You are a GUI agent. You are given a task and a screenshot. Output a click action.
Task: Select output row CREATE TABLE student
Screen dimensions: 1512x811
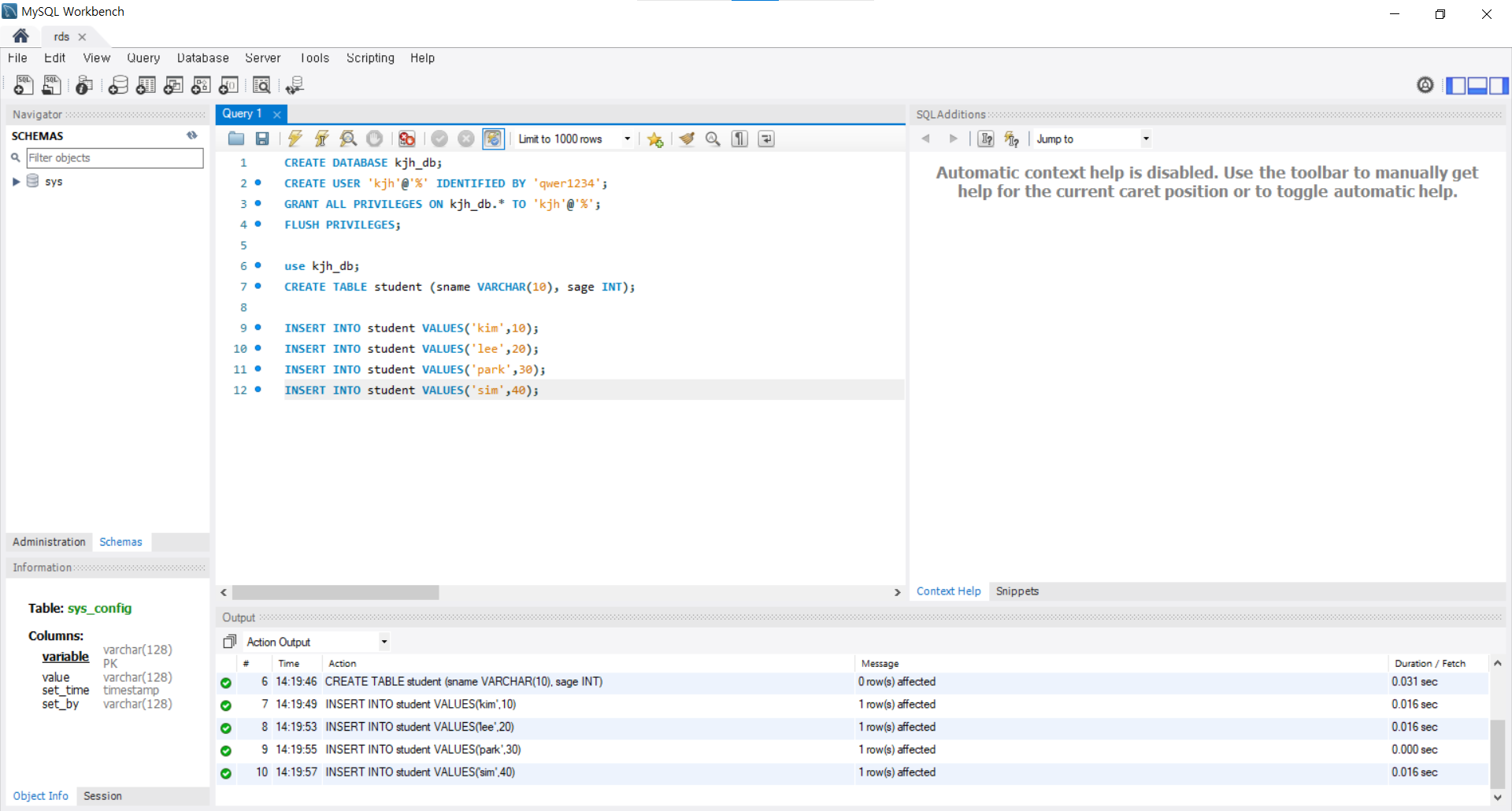853,682
